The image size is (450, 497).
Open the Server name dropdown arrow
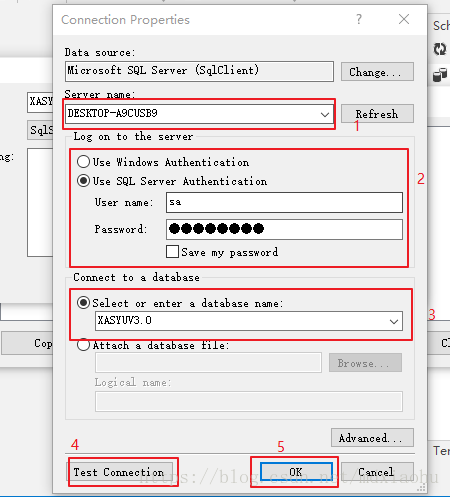[x=325, y=114]
